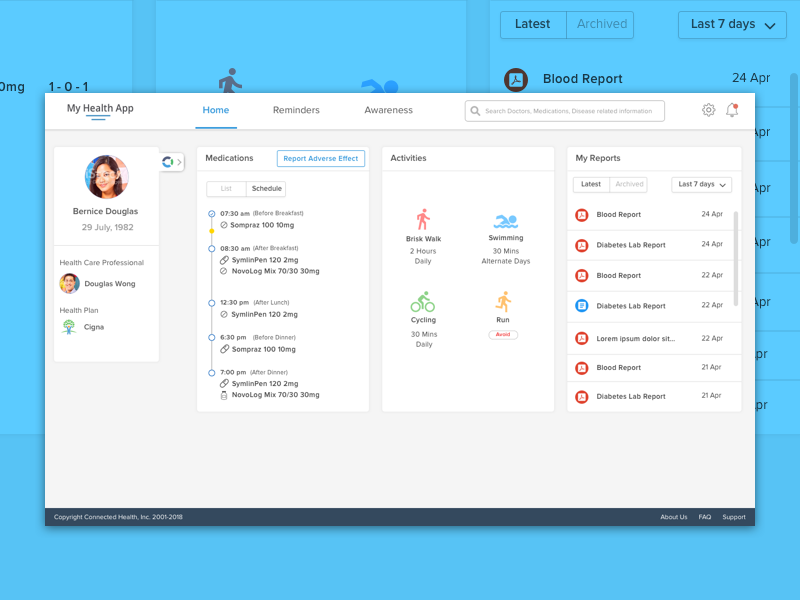The height and width of the screenshot is (600, 800).
Task: Click the search bar for doctors and medications
Action: [564, 111]
